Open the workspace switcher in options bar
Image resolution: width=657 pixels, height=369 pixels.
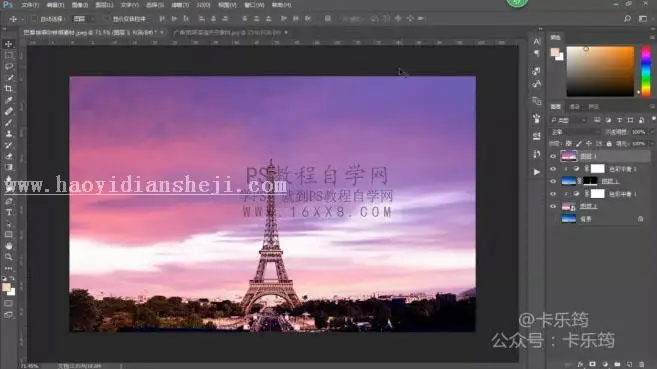tap(643, 18)
